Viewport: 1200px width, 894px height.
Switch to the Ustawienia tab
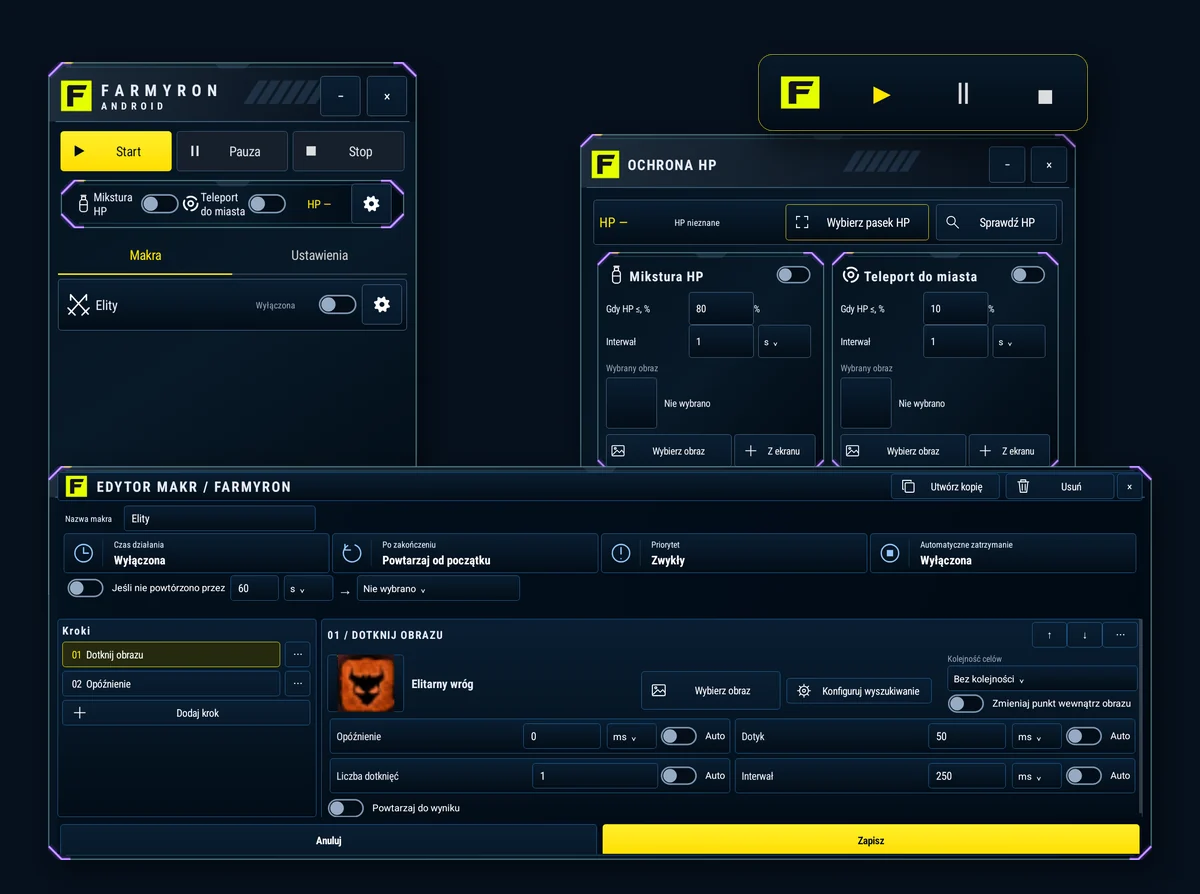[x=319, y=256]
